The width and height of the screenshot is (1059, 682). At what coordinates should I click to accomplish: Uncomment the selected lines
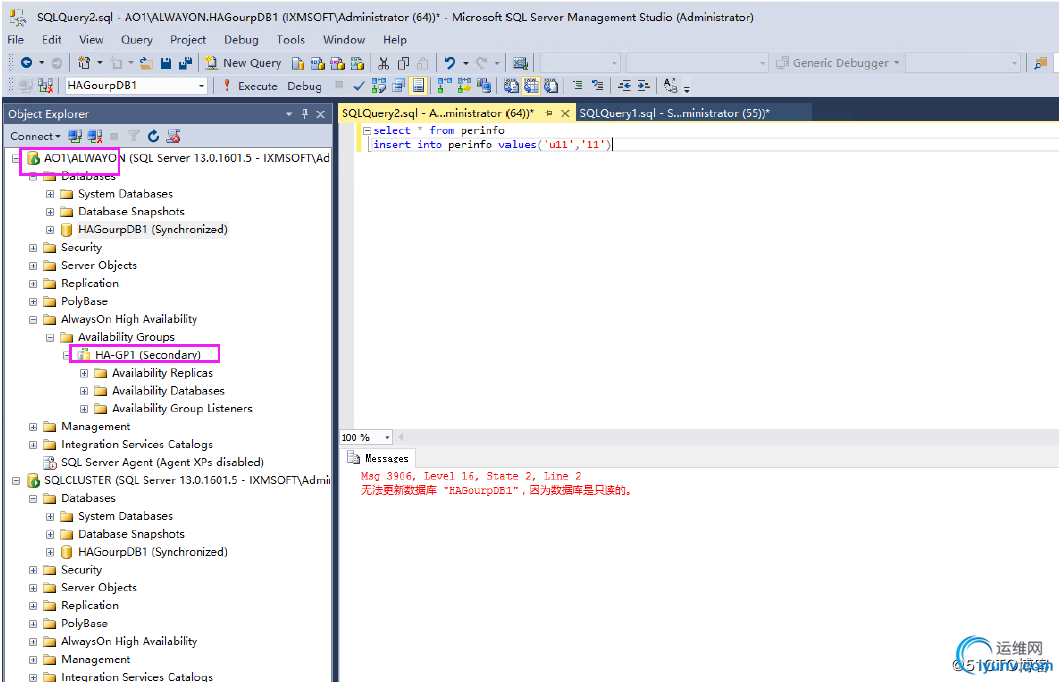coord(597,86)
